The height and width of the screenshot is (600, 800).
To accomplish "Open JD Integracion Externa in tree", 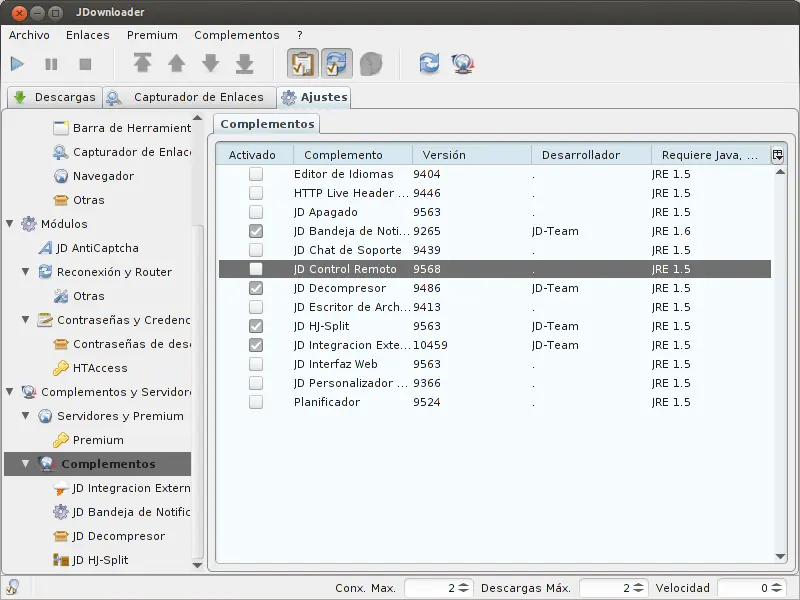I will tap(122, 488).
